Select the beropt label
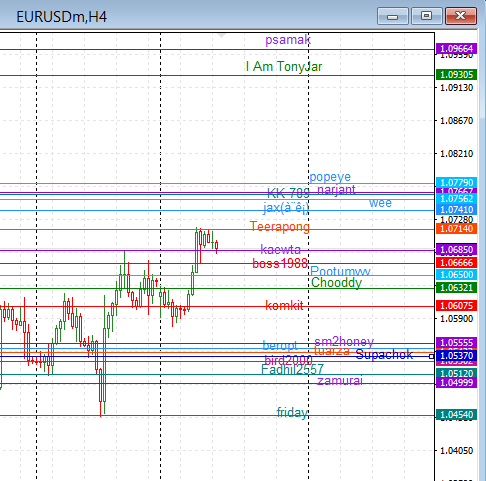486x481 pixels. 280,346
